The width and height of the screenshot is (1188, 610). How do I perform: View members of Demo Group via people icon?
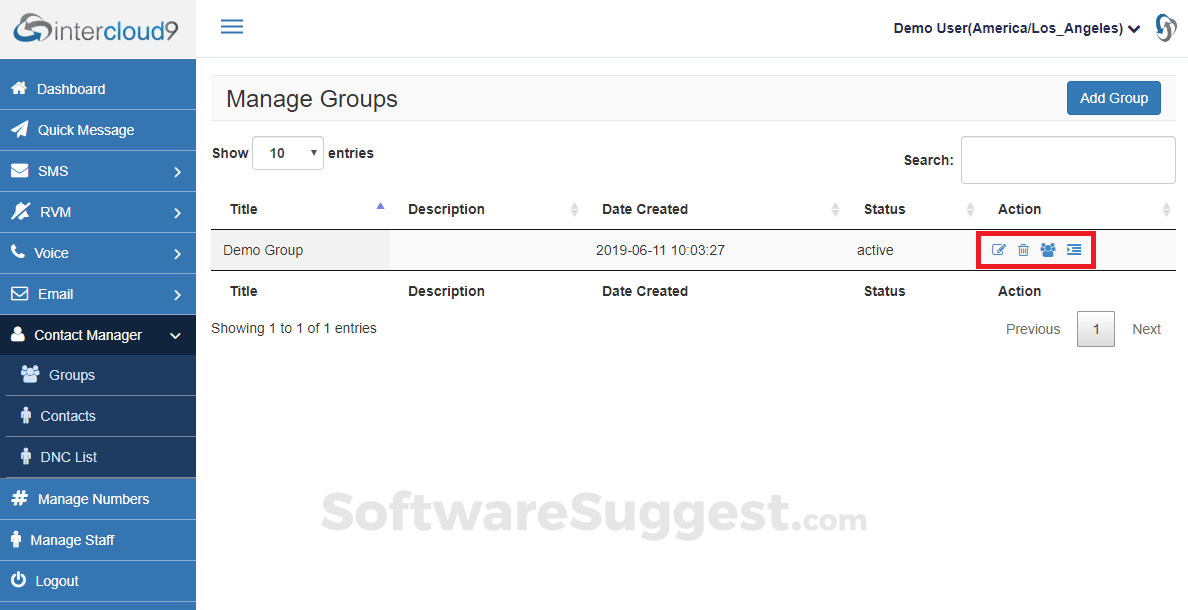1047,249
